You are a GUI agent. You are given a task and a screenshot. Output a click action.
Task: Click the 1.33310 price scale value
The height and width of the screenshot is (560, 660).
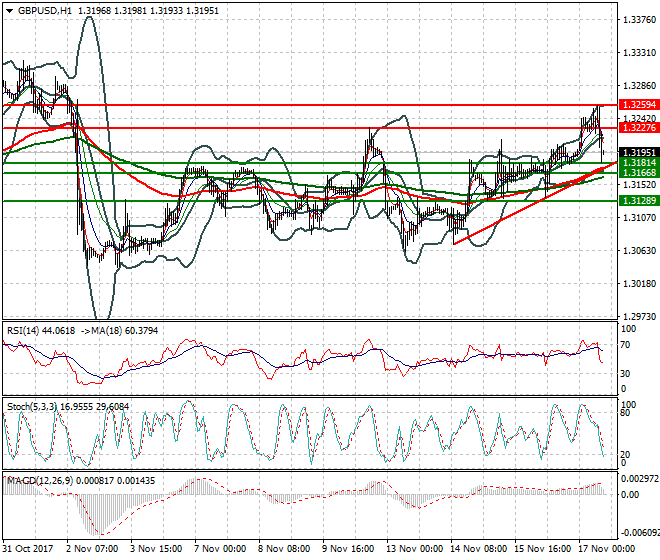(639, 53)
